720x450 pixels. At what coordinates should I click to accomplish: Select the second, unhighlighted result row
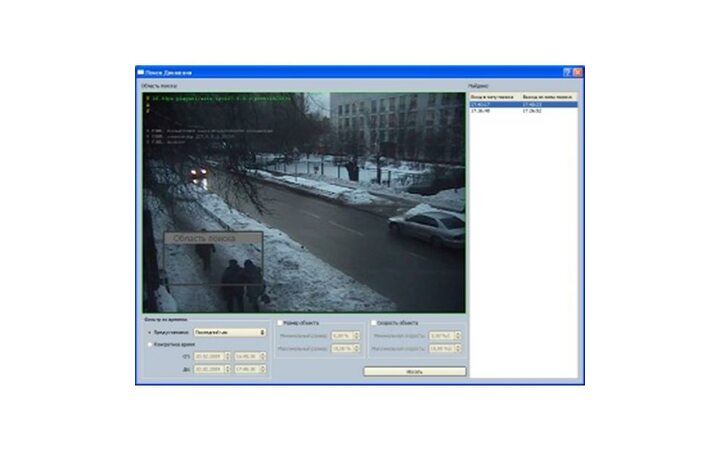pos(523,111)
